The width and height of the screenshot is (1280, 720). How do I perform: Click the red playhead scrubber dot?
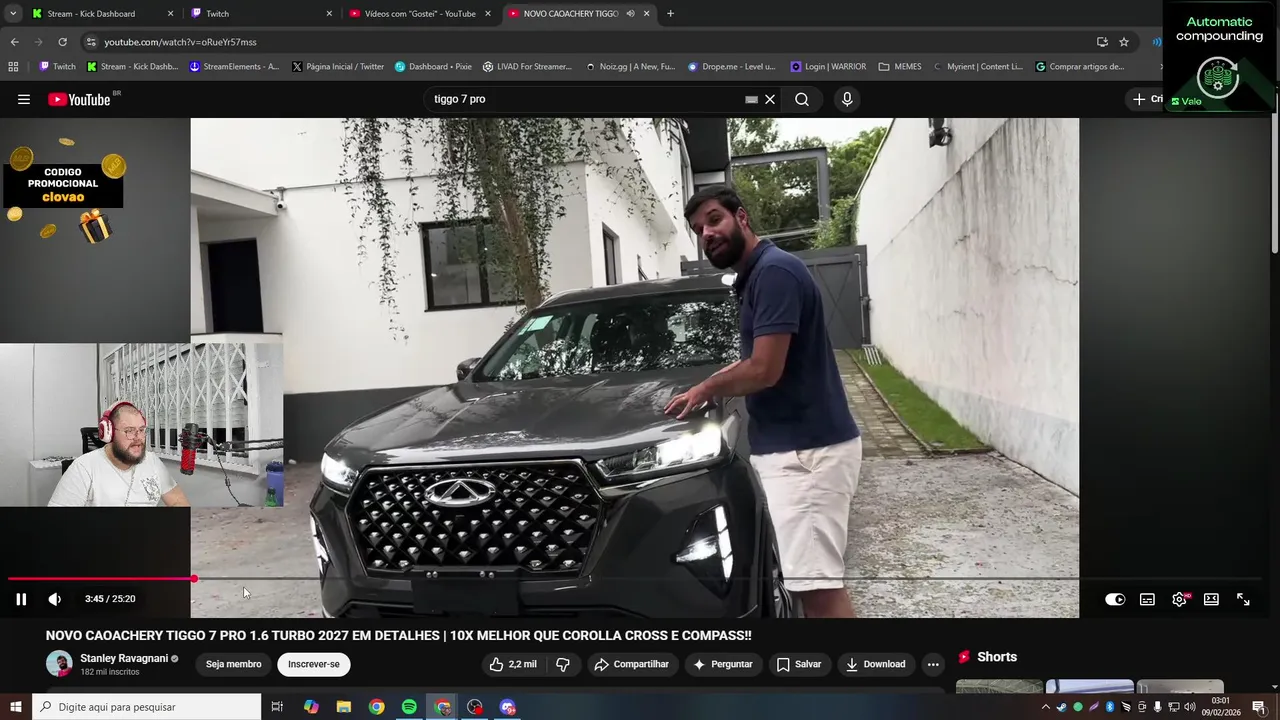(x=194, y=579)
